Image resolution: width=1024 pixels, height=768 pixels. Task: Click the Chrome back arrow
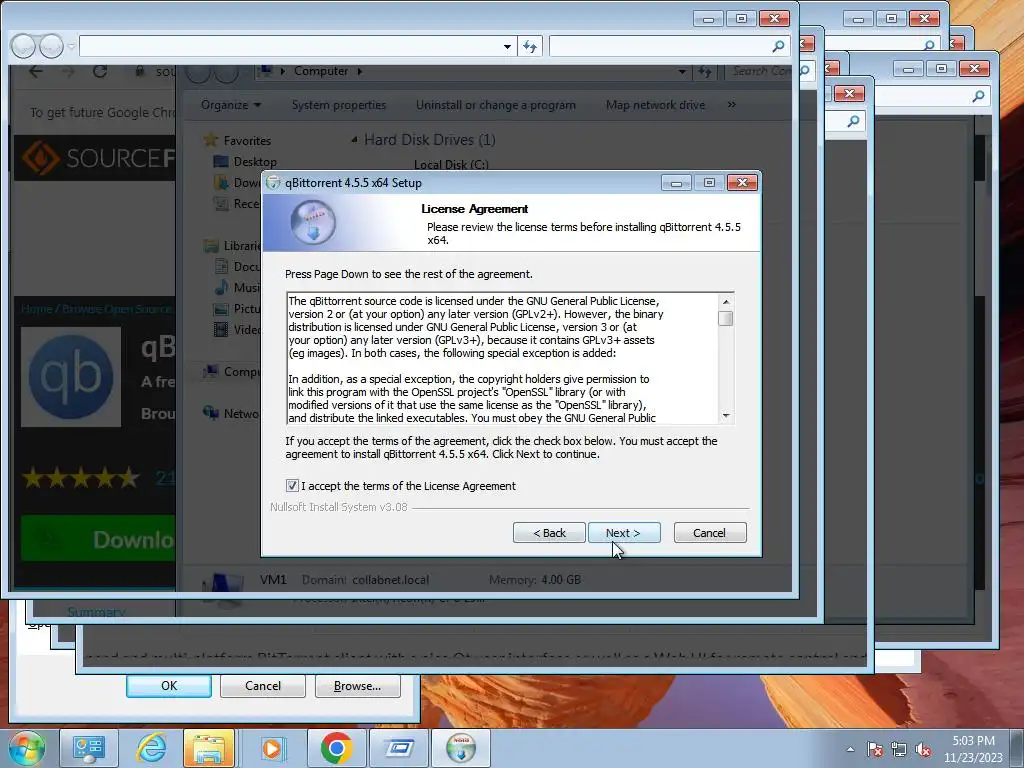point(36,72)
